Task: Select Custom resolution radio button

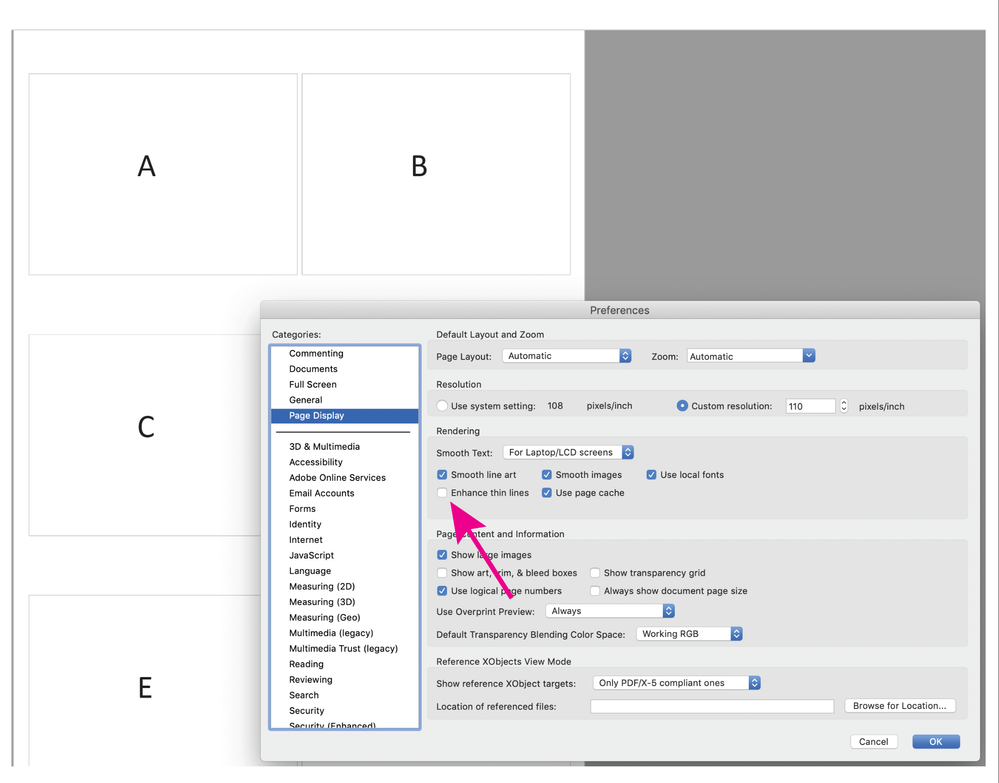Action: (682, 406)
